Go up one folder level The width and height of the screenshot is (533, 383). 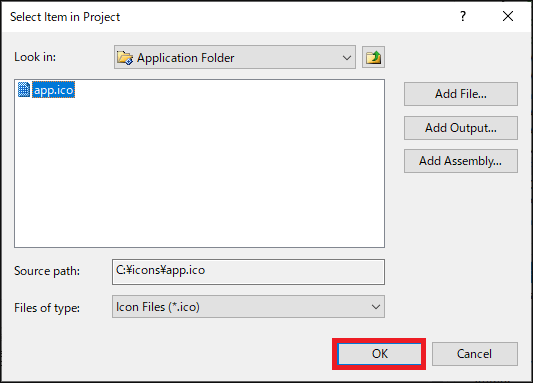[373, 57]
